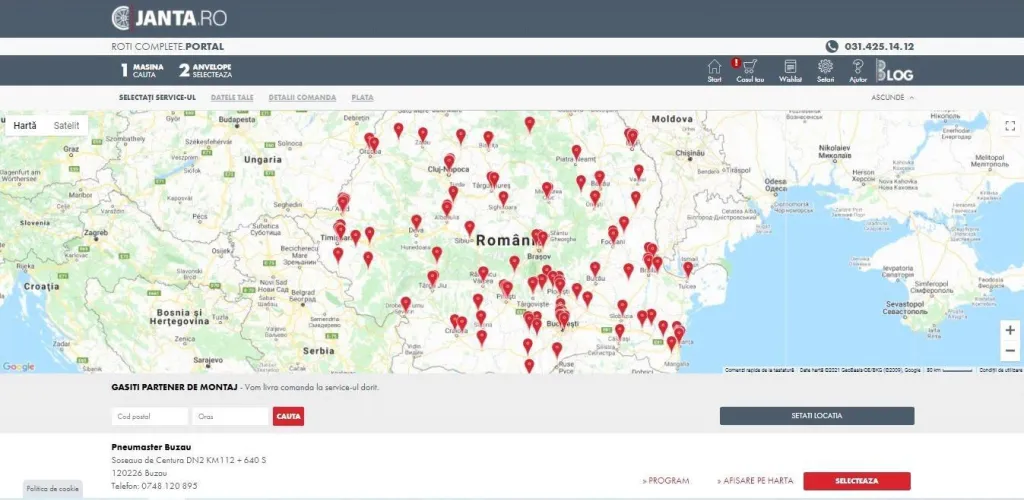Image resolution: width=1024 pixels, height=500 pixels.
Task: Toggle fullscreen map view
Action: [1009, 125]
